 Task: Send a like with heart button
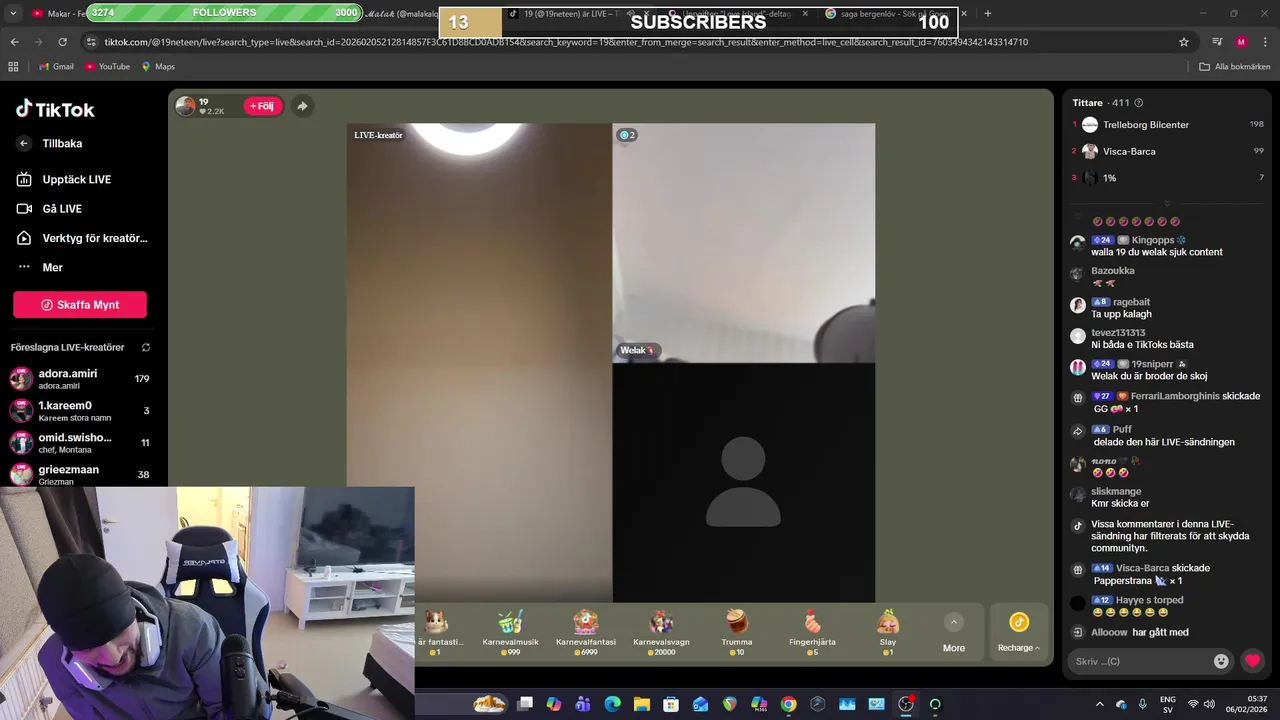[1252, 661]
